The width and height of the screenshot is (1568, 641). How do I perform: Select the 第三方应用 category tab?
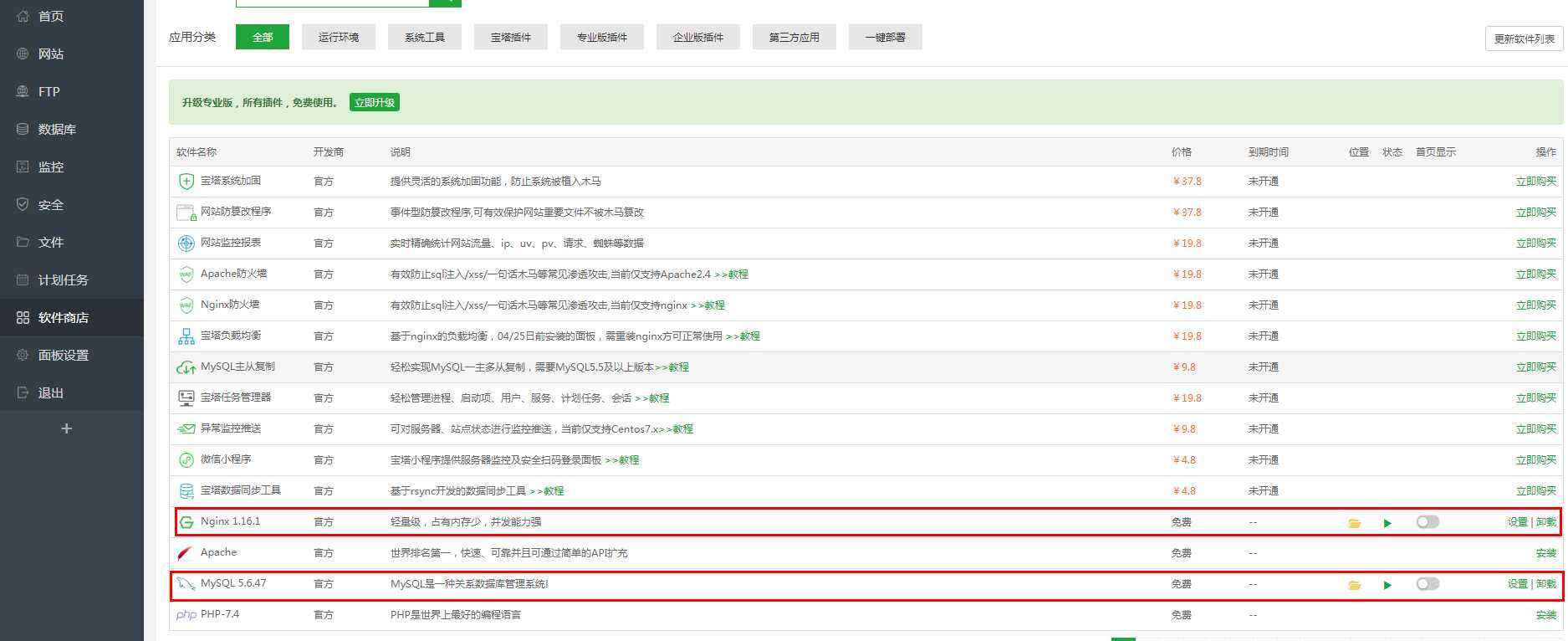pos(794,37)
